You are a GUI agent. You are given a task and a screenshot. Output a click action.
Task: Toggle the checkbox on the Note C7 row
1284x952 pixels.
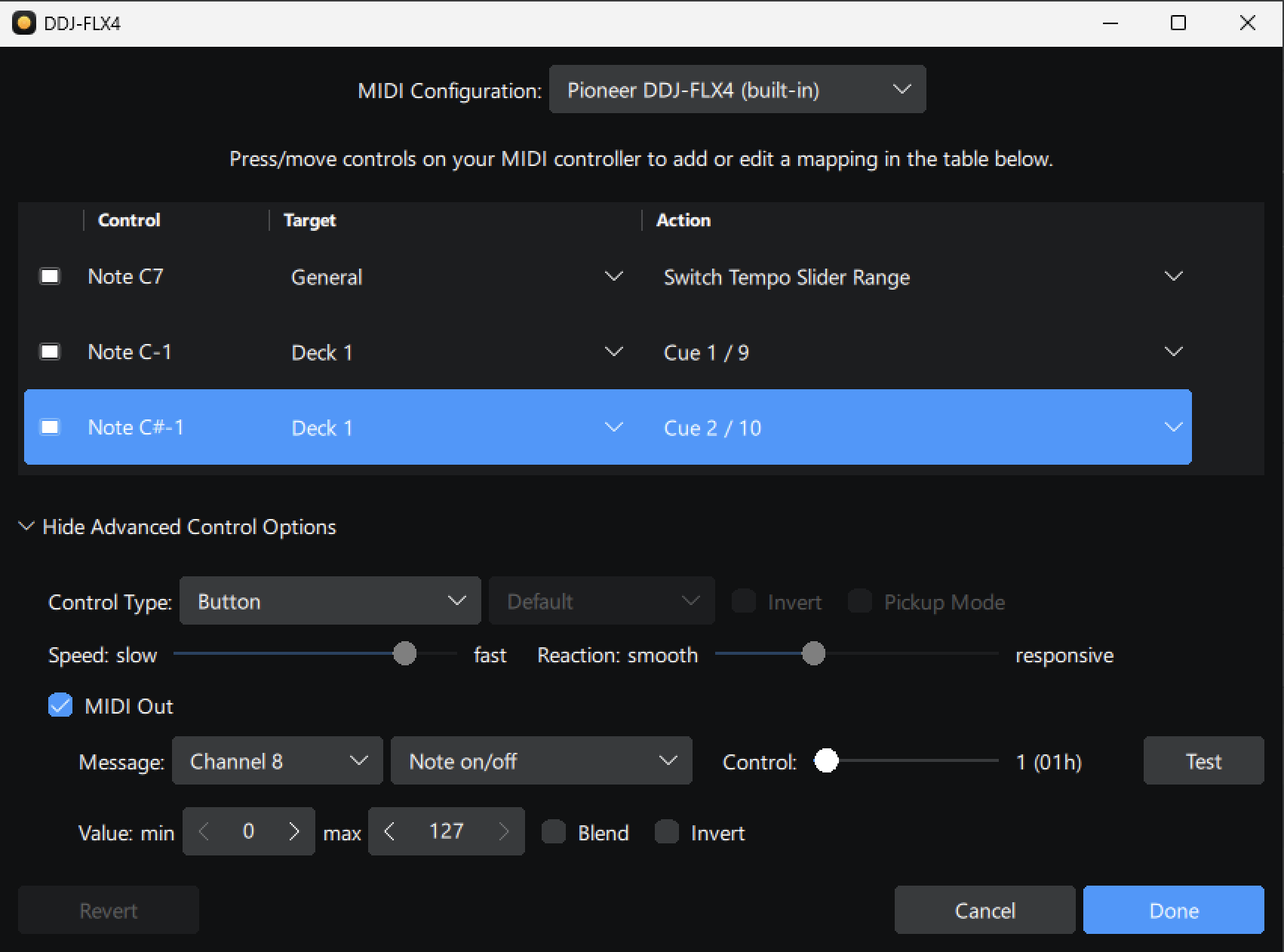(50, 276)
